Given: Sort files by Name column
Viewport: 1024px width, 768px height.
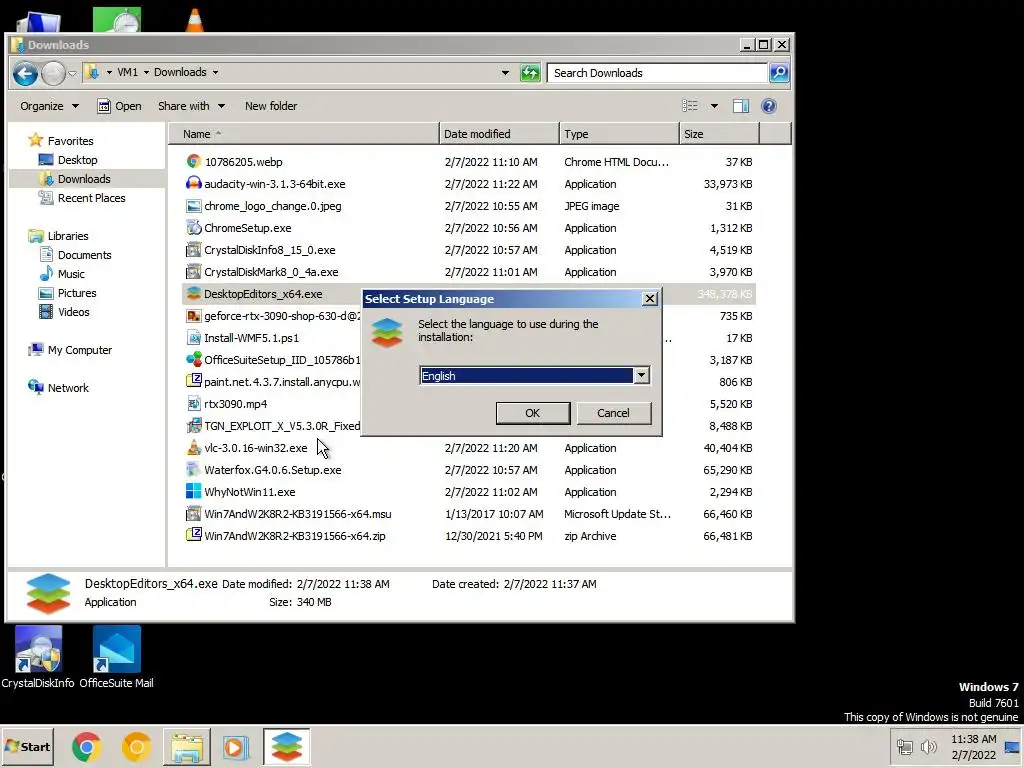Looking at the screenshot, I should point(304,134).
